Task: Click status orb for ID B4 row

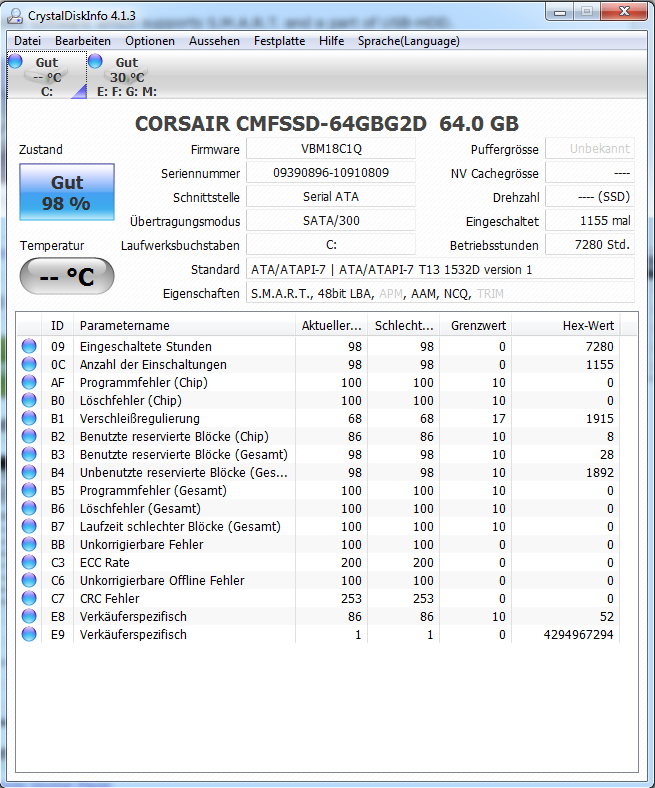Action: click(29, 472)
